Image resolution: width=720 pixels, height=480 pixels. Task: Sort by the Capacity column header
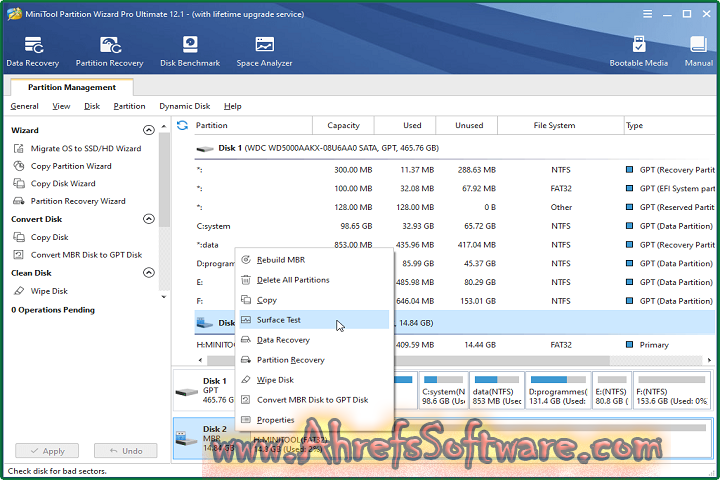(x=343, y=125)
